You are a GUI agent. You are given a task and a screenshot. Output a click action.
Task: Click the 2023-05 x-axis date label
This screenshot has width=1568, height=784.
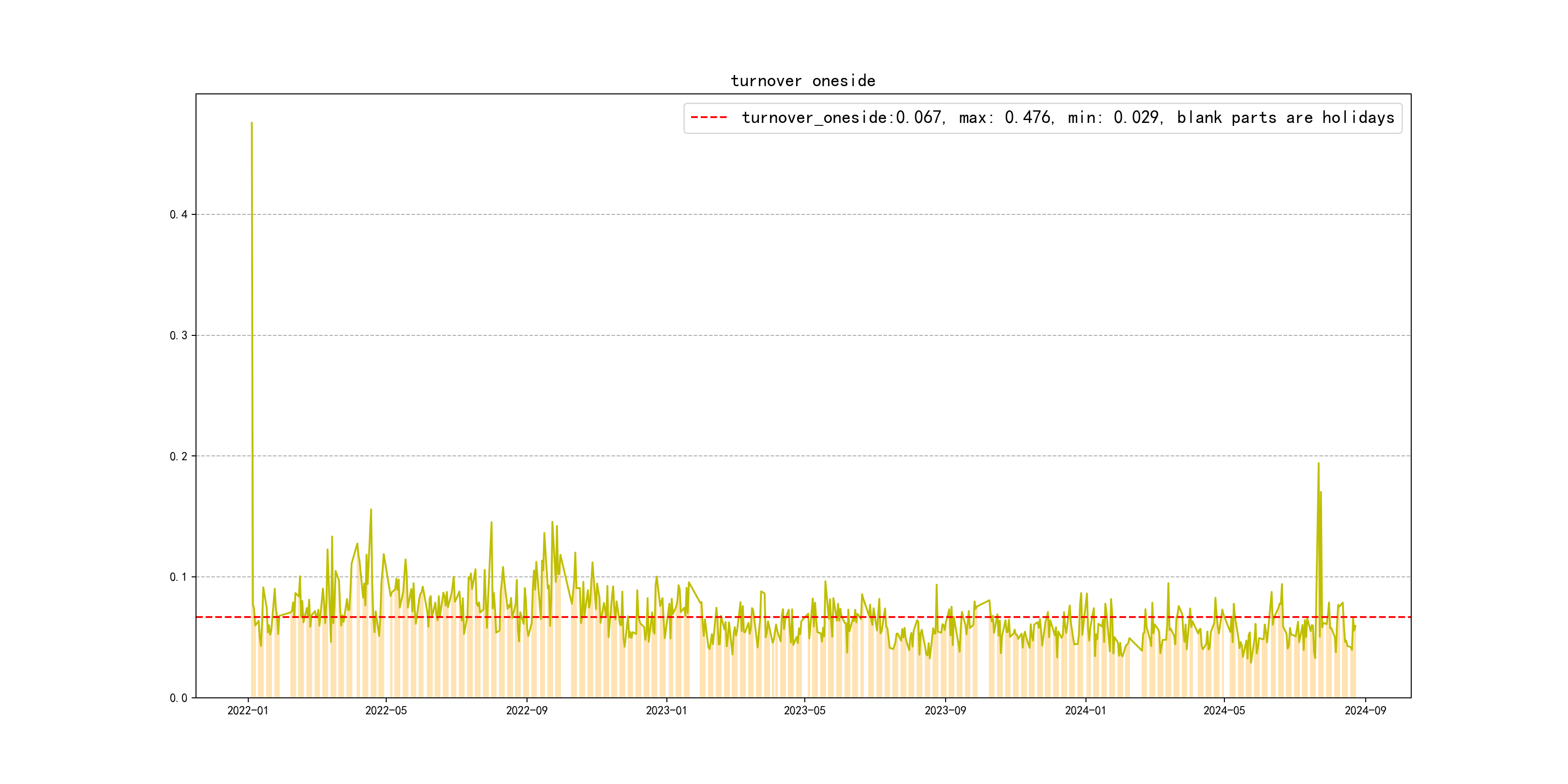pyautogui.click(x=804, y=711)
